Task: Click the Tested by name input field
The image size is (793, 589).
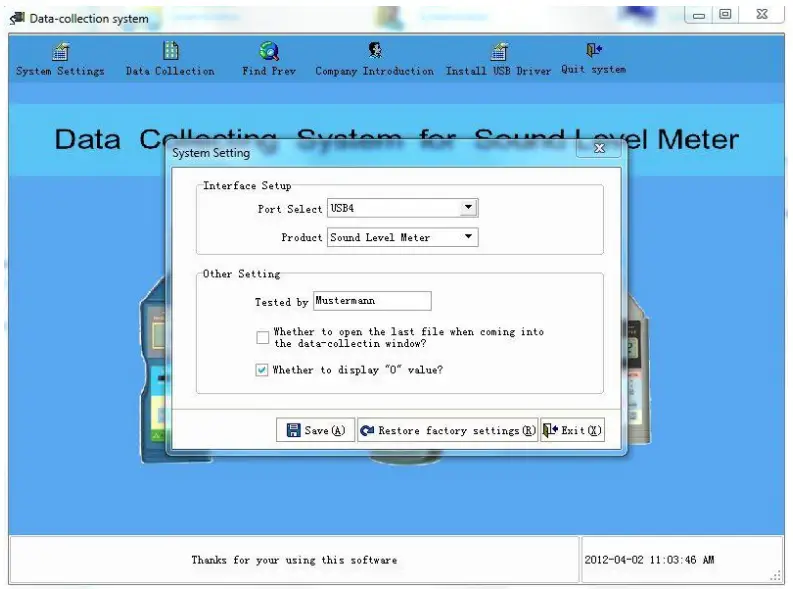Action: [x=372, y=301]
